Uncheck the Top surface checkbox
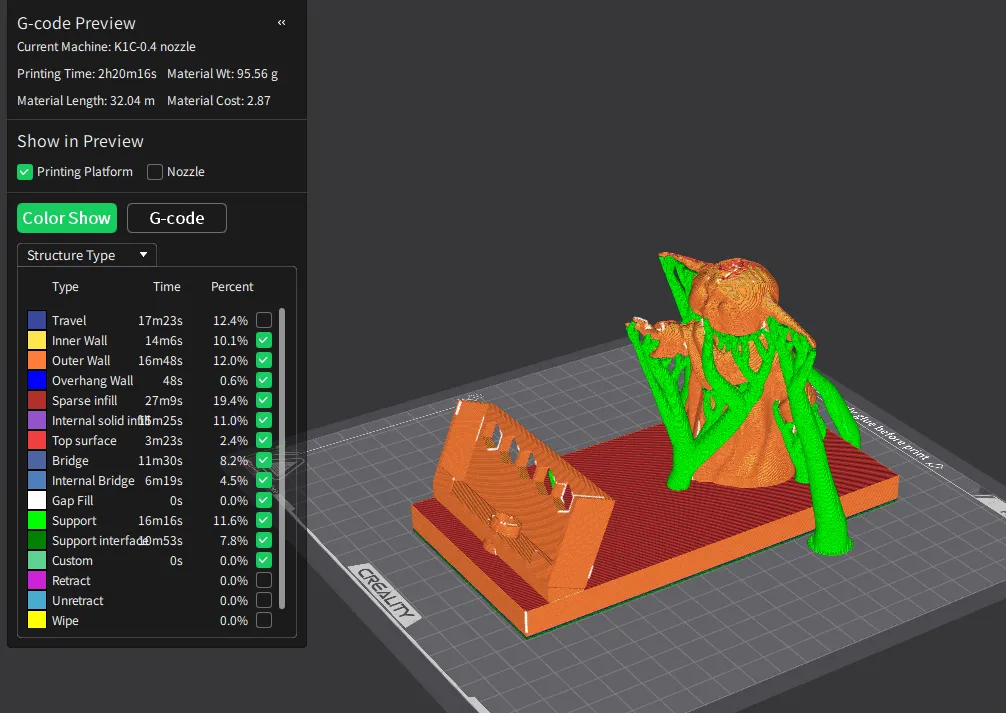The height and width of the screenshot is (713, 1006). [x=264, y=440]
